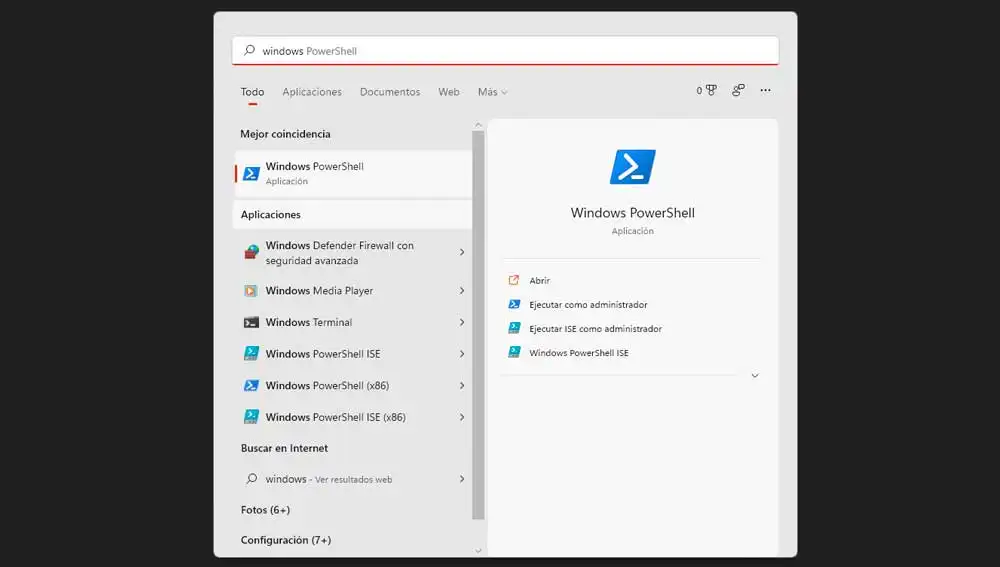Expand 'windows' web results chevron
The height and width of the screenshot is (567, 1000).
click(x=462, y=479)
